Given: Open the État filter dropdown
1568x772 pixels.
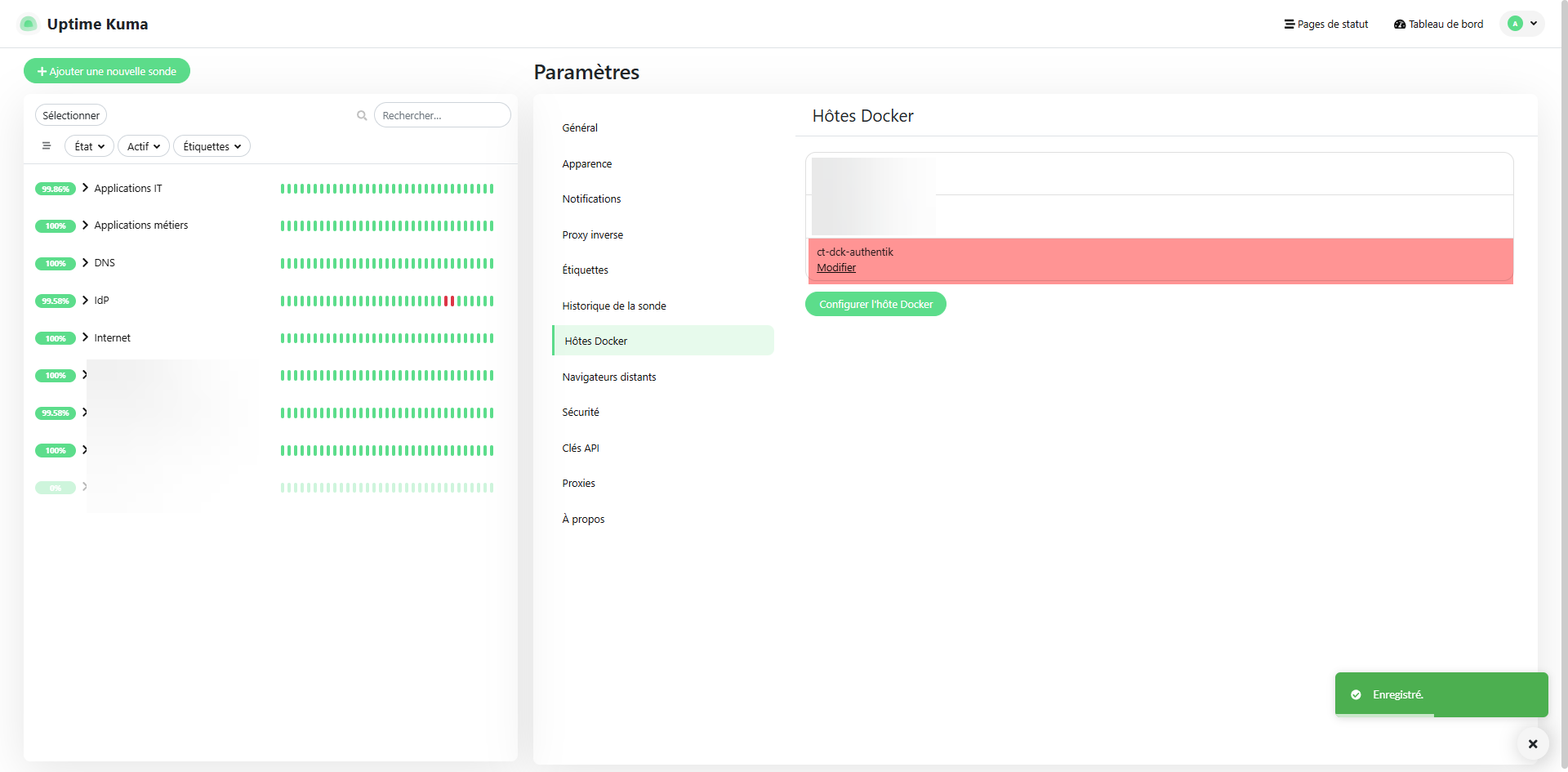Looking at the screenshot, I should (x=89, y=146).
